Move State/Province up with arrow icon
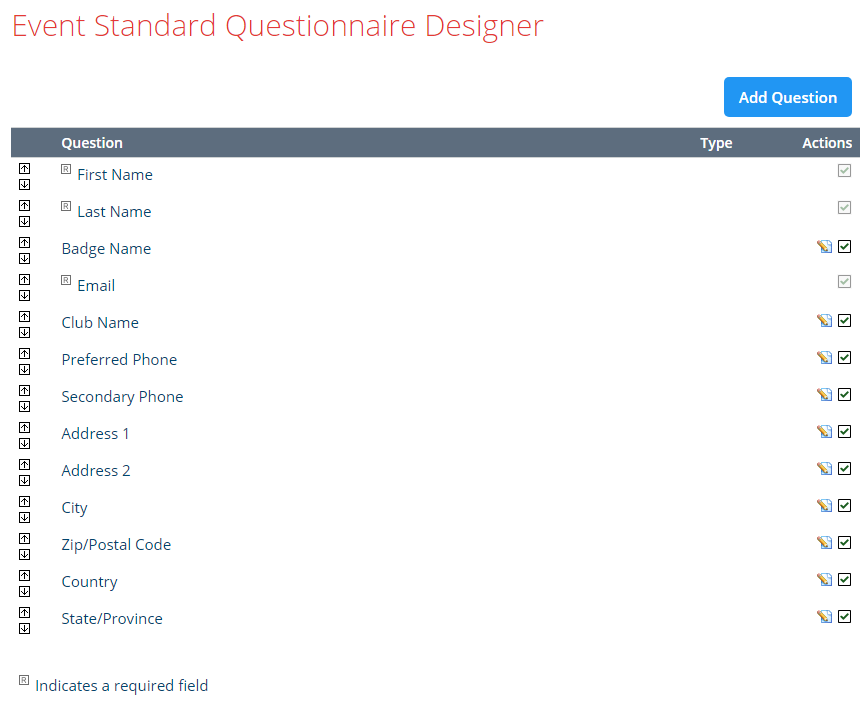 24,612
